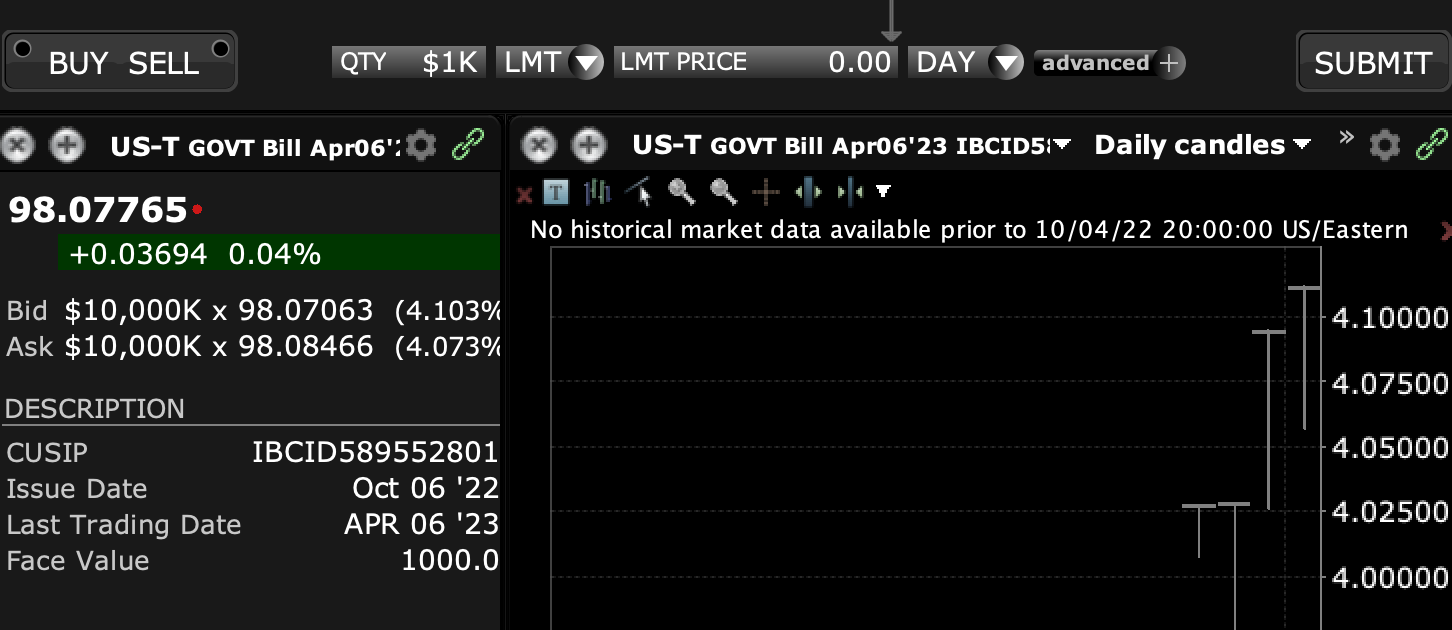Click the second magnifier zoom icon

[723, 191]
